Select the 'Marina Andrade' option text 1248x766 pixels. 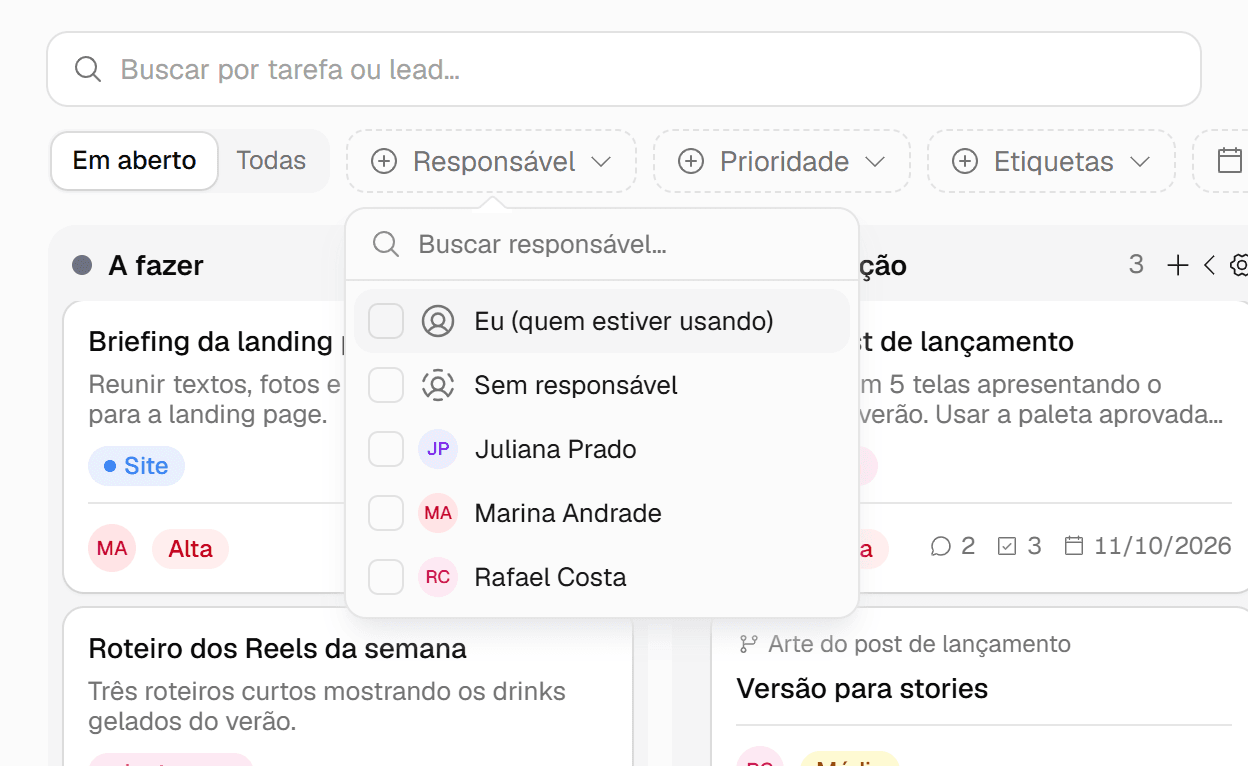[x=568, y=513]
